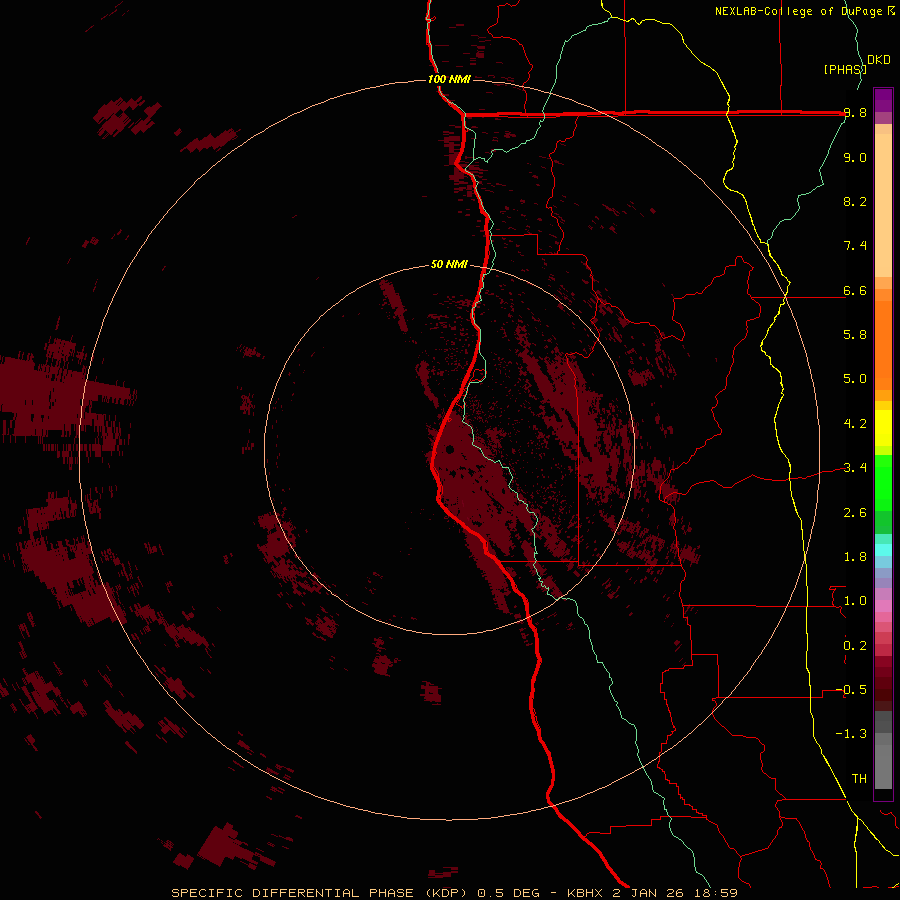
Task: Click the 0.2 scale value
Action: pos(855,646)
